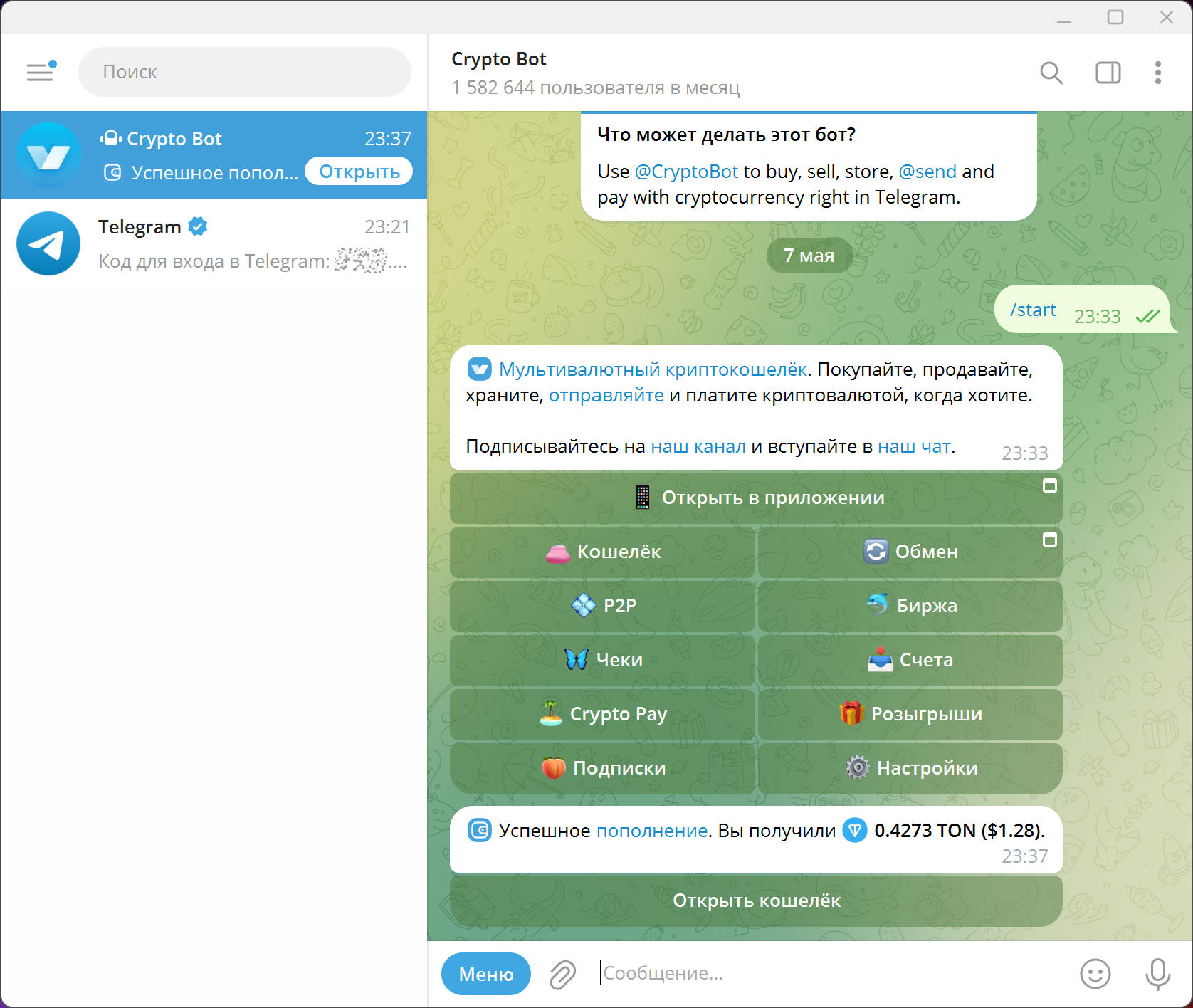
Task: Open Мультивалютный криптокошелёк link
Action: click(x=653, y=369)
